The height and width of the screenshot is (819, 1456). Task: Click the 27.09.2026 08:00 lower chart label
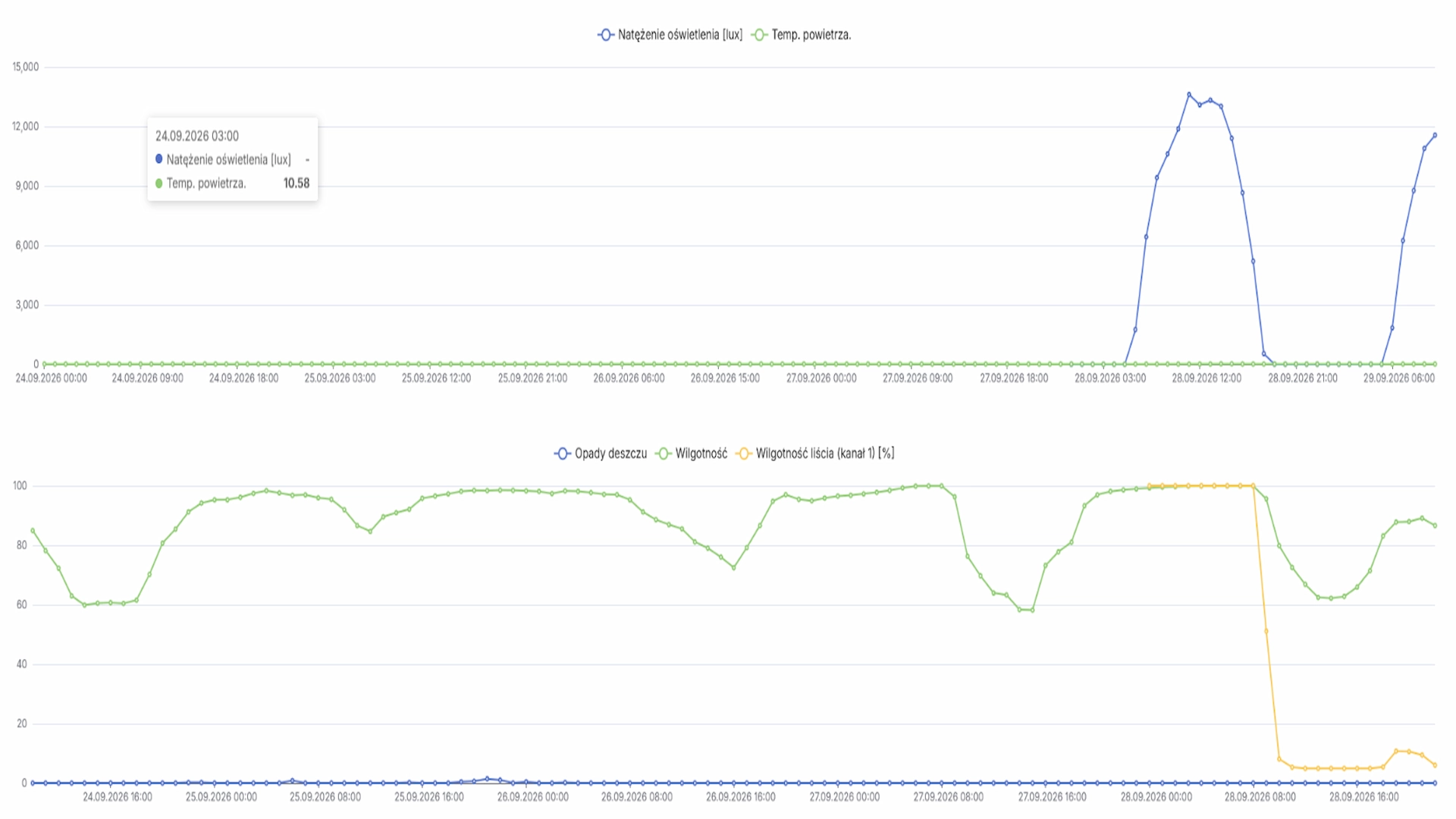point(948,796)
